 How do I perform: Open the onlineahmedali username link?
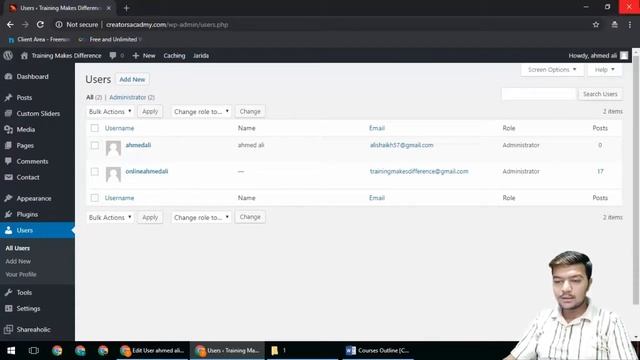coord(147,171)
